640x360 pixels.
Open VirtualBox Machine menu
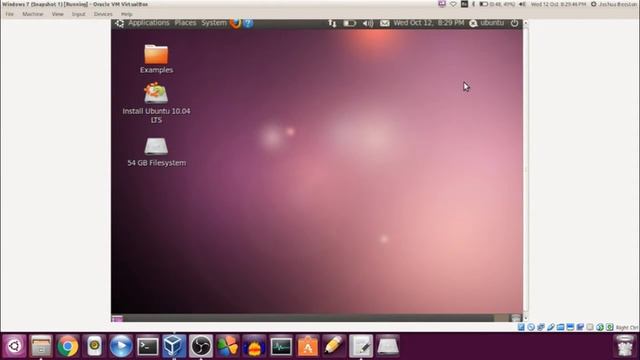tap(33, 14)
